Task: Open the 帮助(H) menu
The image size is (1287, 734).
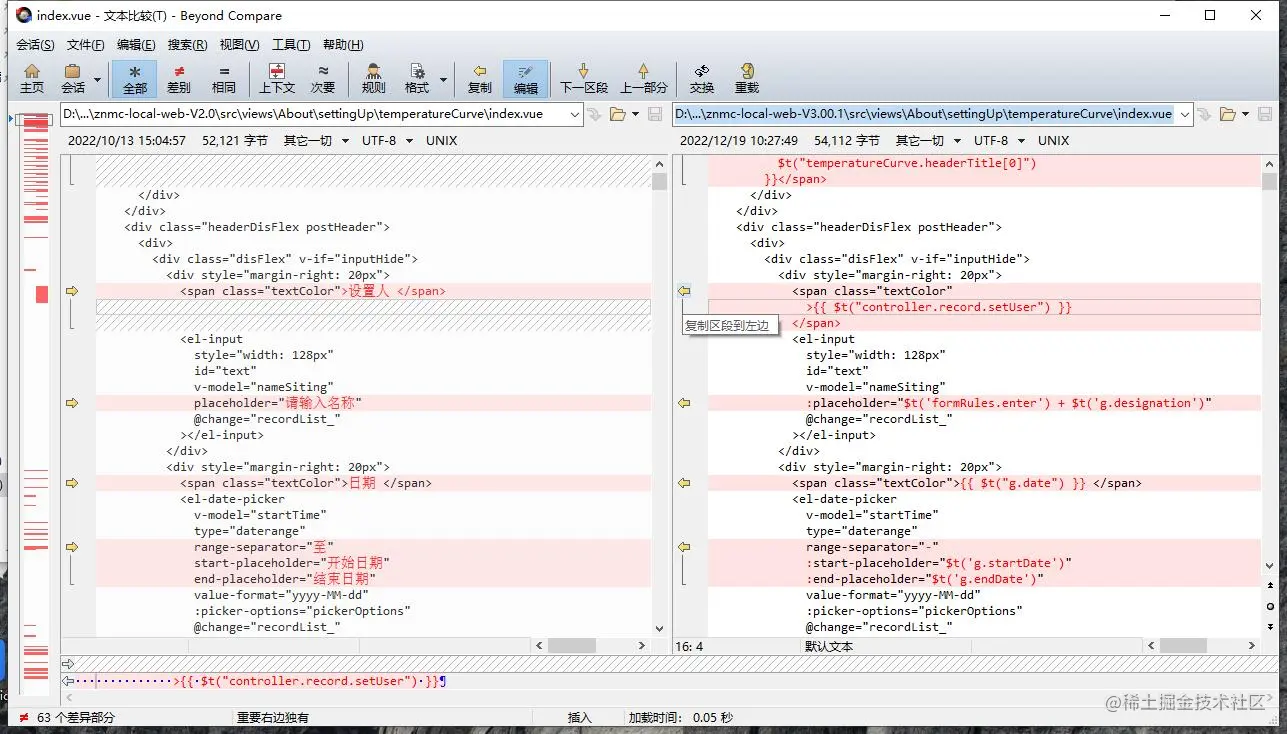Action: 343,45
